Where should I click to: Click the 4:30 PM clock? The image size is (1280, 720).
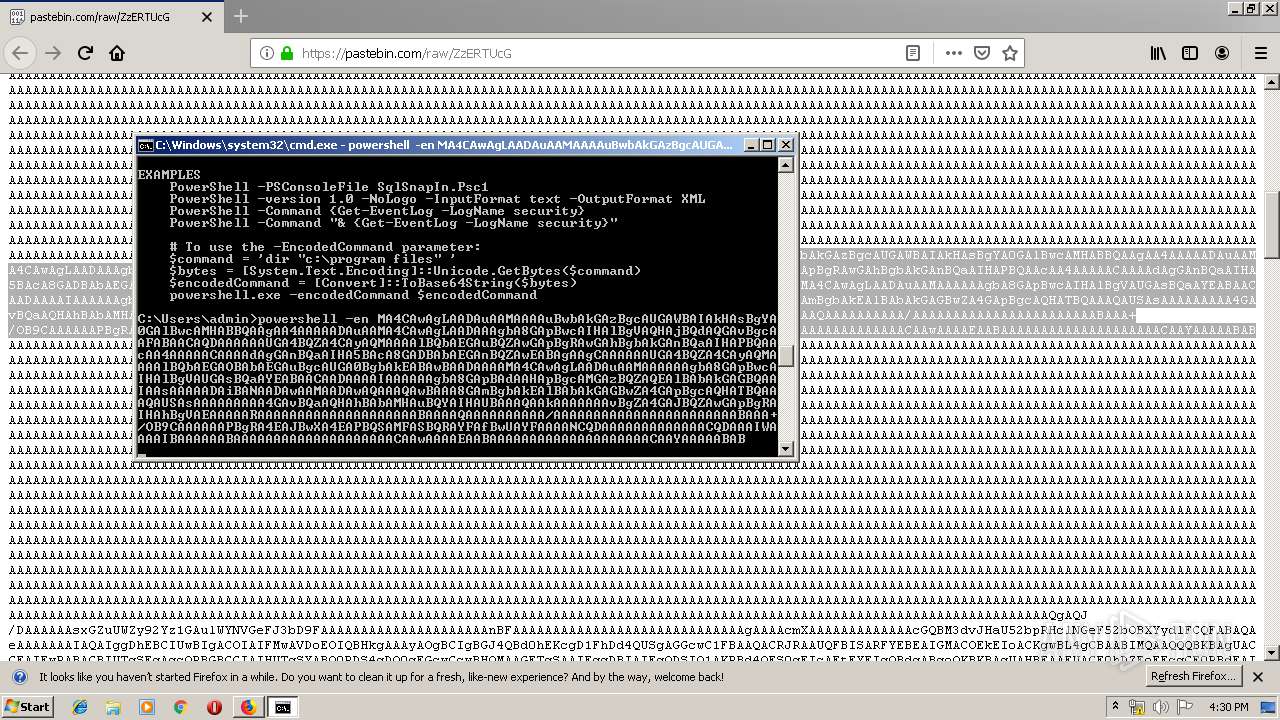point(1228,707)
